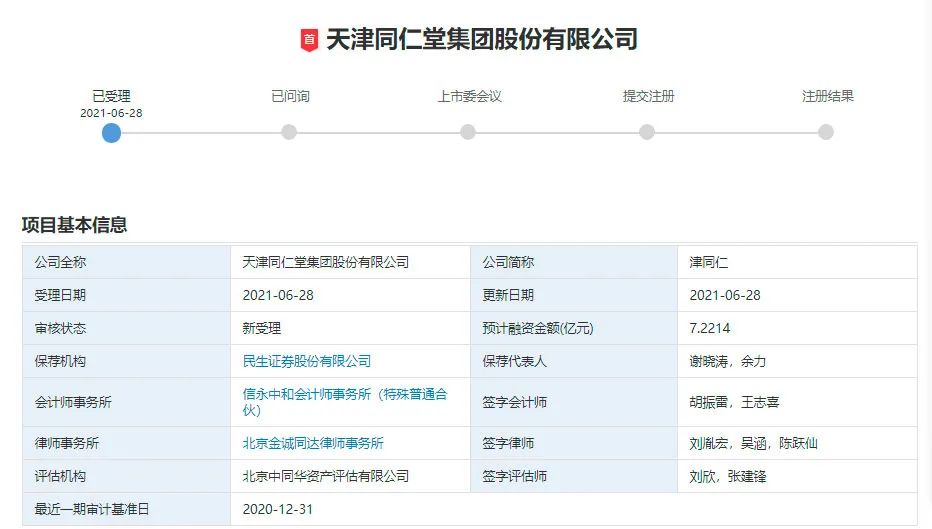
Task: Click the 保荐机构 label cell
Action: point(126,361)
